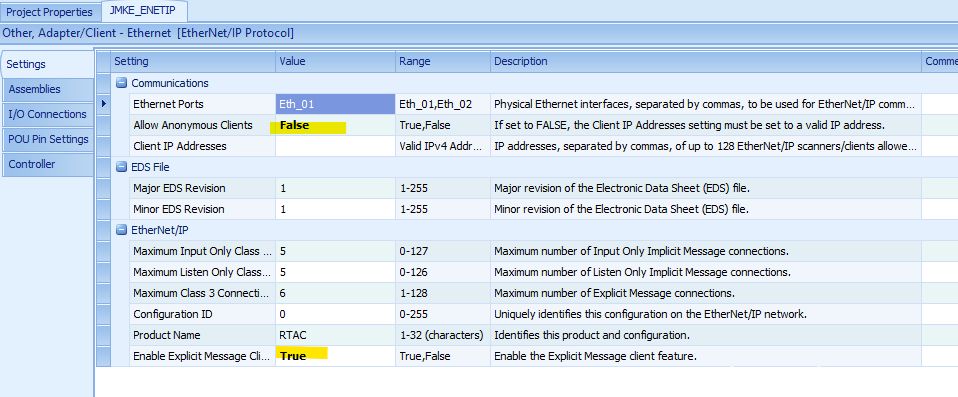Image resolution: width=958 pixels, height=397 pixels.
Task: Edit the Ethernet Ports value Eth_01
Action: tap(335, 104)
